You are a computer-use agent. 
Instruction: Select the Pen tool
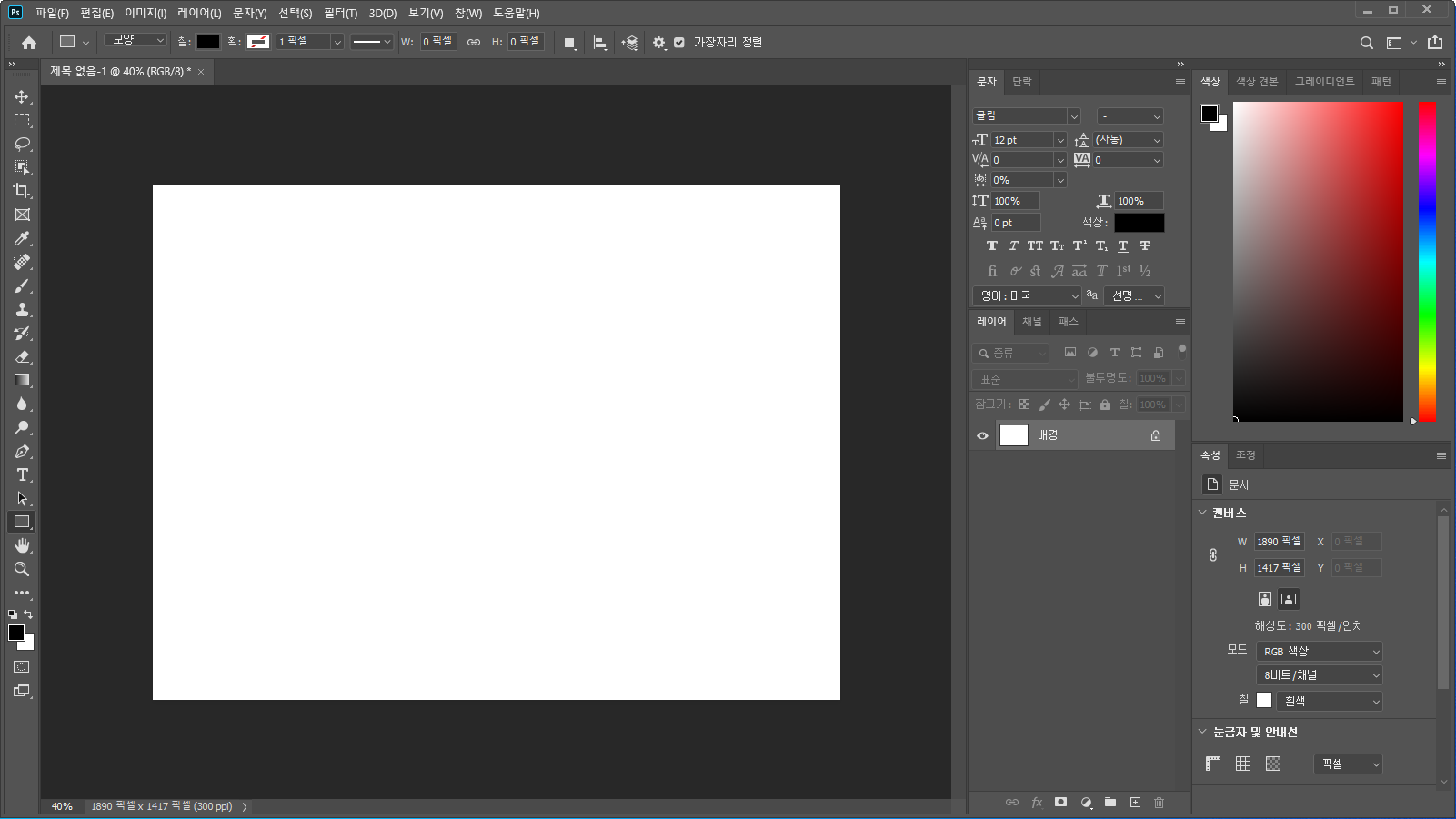tap(22, 451)
